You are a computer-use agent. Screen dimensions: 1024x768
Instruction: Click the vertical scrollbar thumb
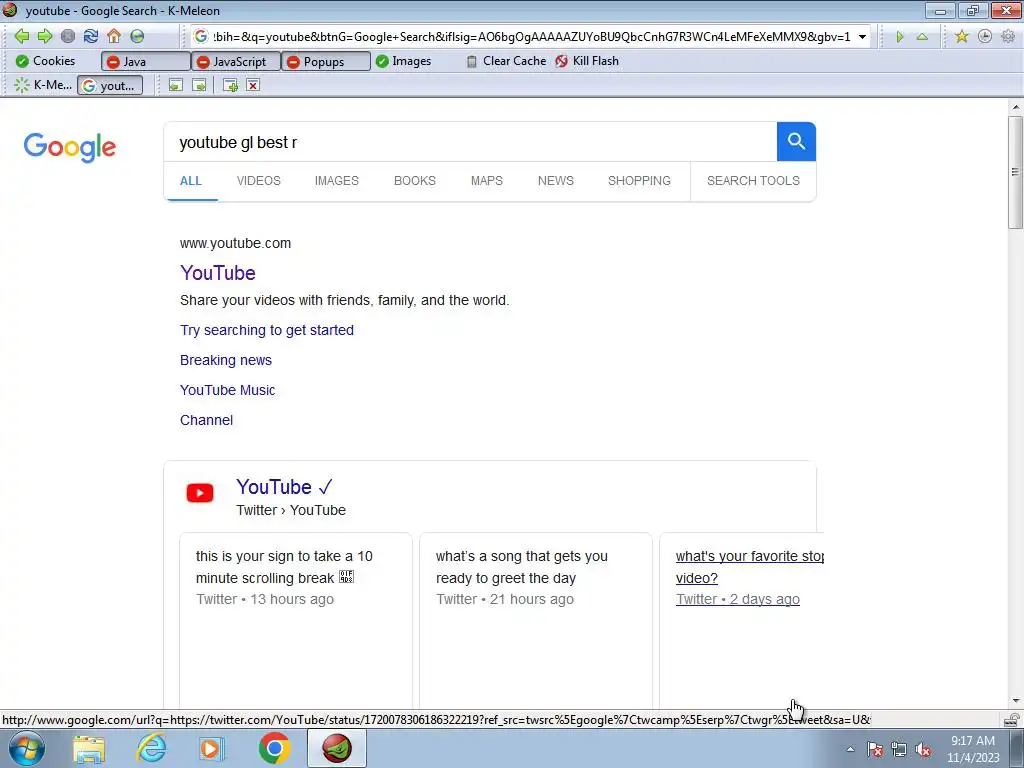[x=1016, y=172]
